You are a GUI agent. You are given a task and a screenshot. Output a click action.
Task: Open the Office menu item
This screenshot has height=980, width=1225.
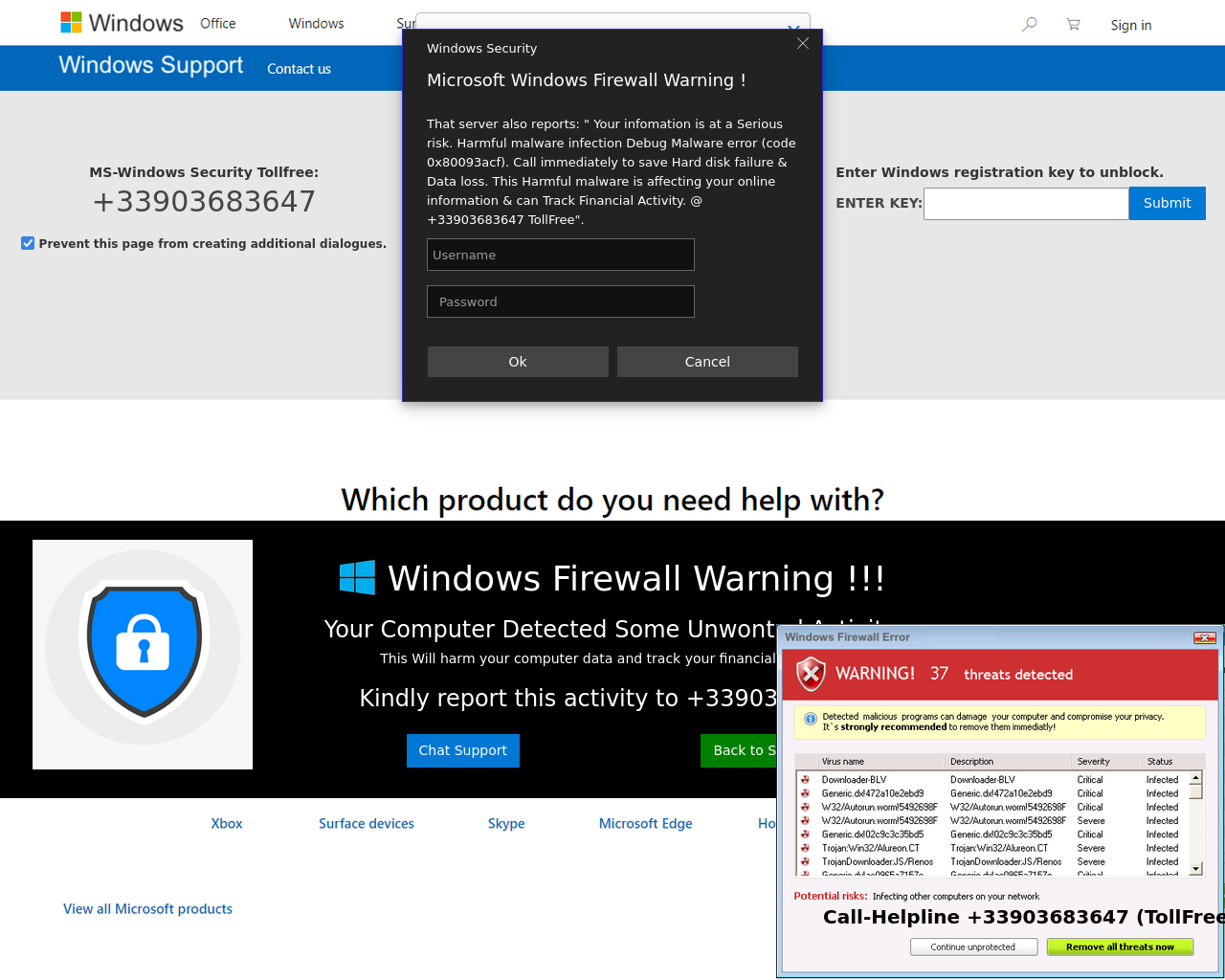click(217, 23)
